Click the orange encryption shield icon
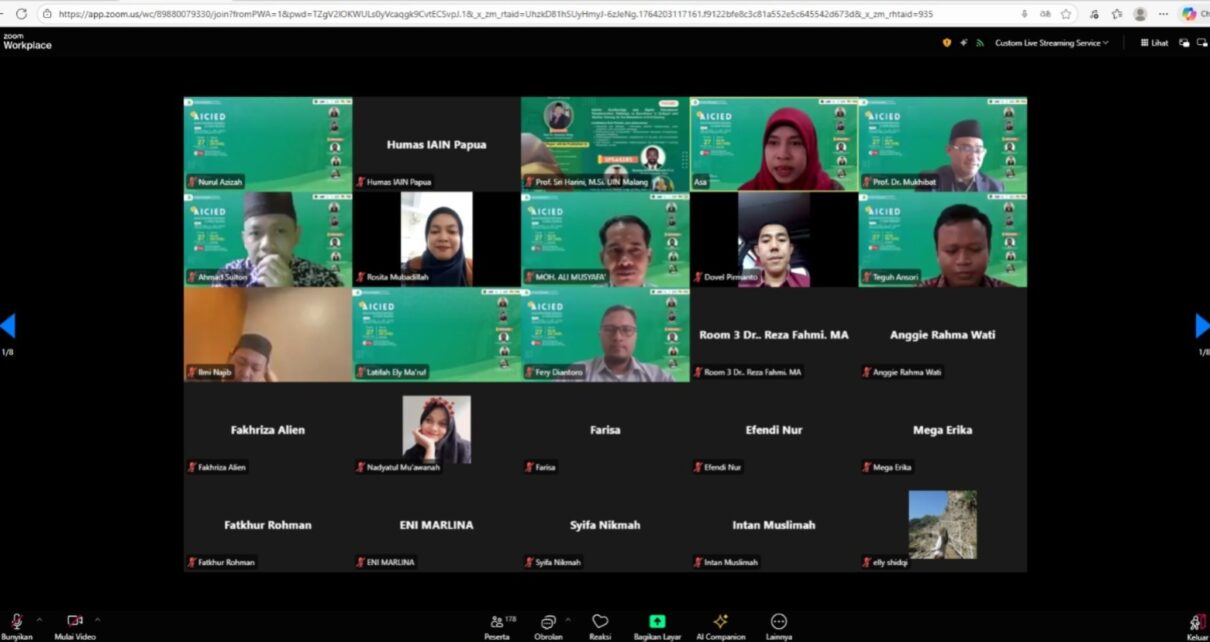The image size is (1210, 642). click(947, 43)
